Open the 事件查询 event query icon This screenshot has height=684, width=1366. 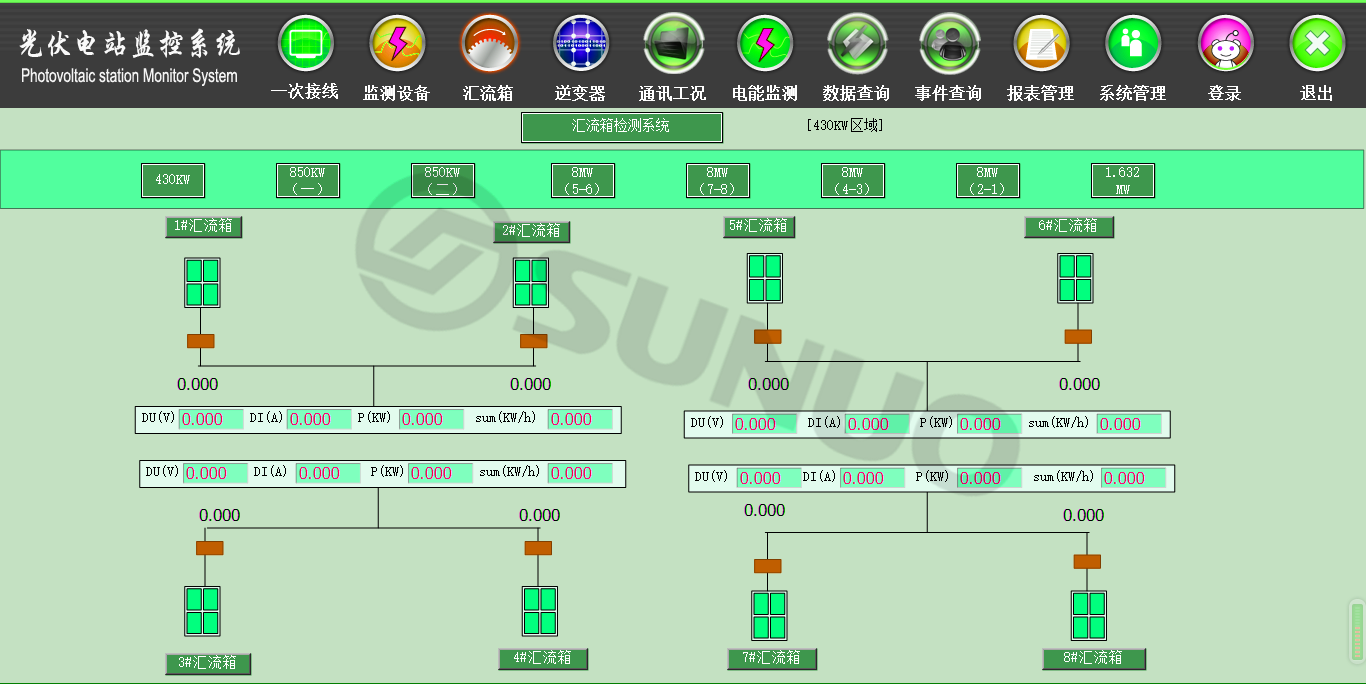click(949, 45)
